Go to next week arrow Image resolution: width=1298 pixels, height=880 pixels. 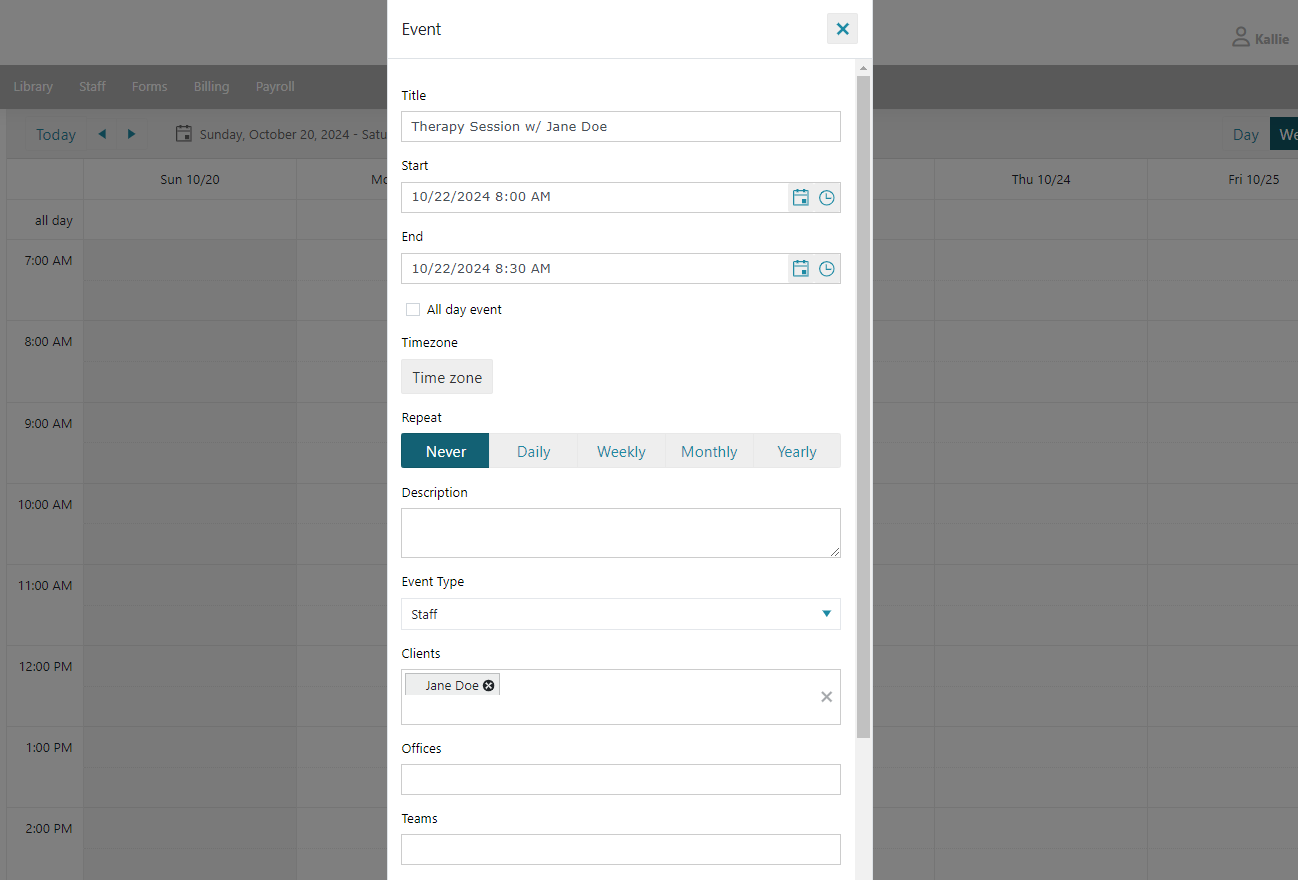[131, 134]
